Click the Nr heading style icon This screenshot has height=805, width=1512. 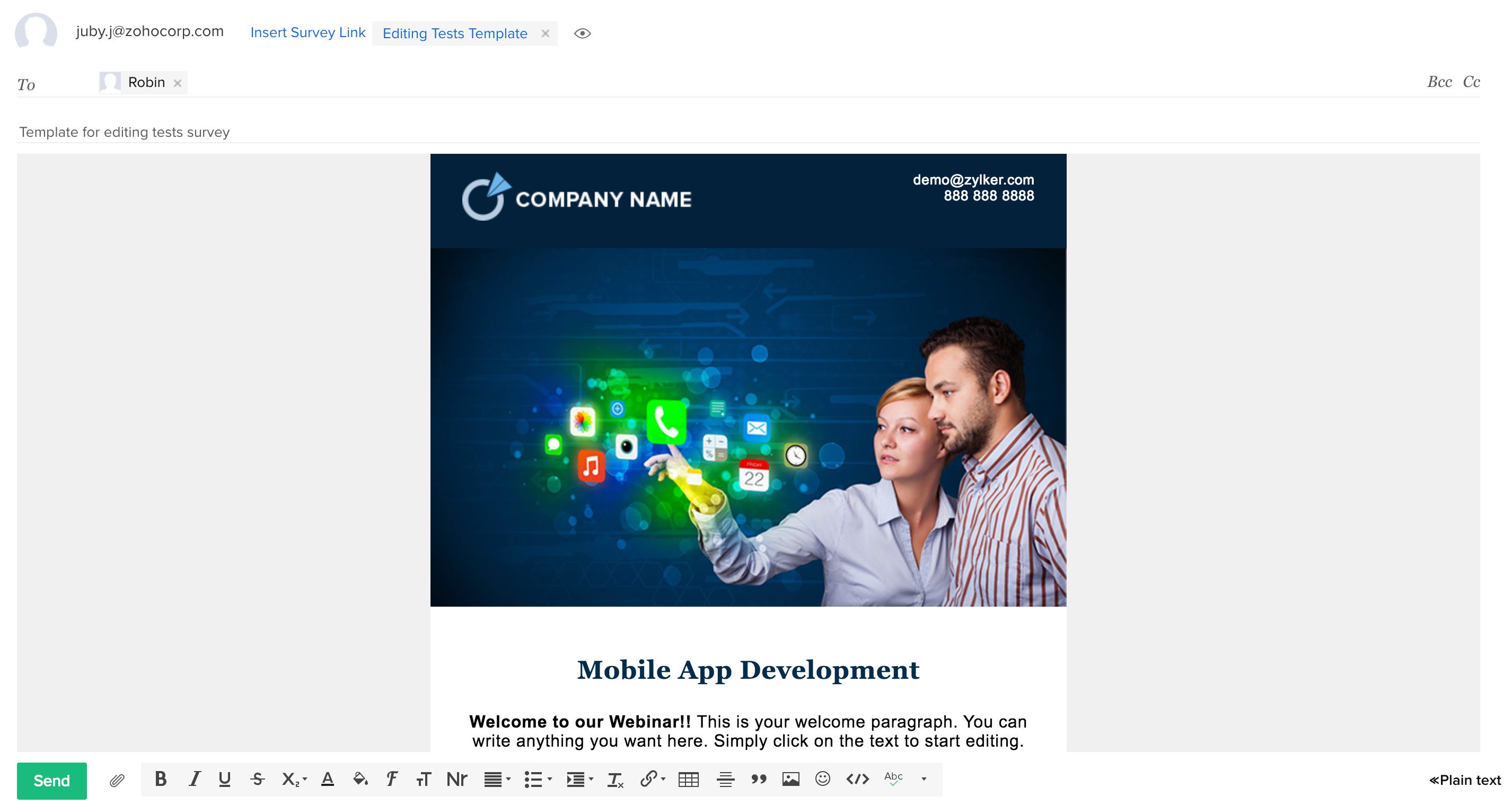tap(456, 779)
